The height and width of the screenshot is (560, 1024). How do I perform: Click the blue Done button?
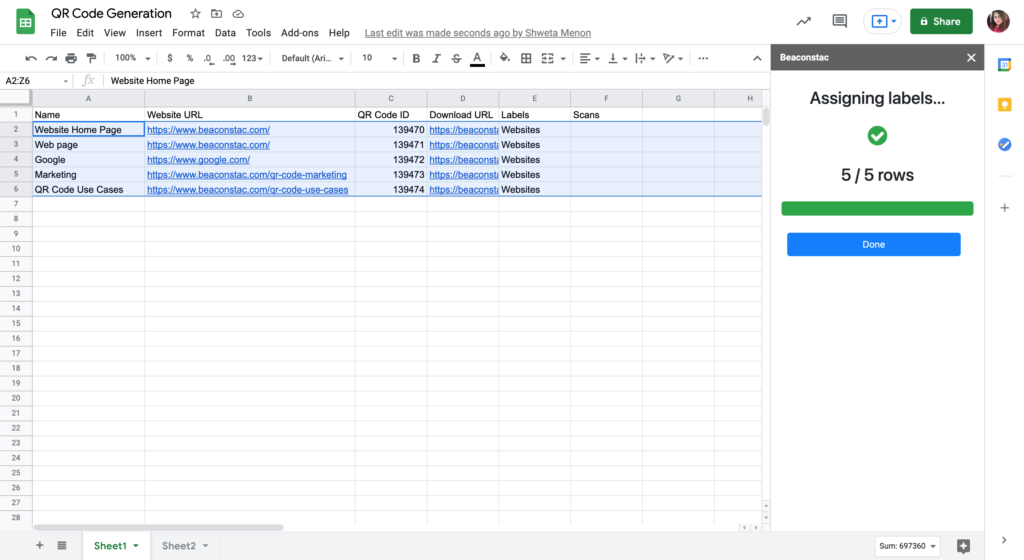(x=873, y=244)
